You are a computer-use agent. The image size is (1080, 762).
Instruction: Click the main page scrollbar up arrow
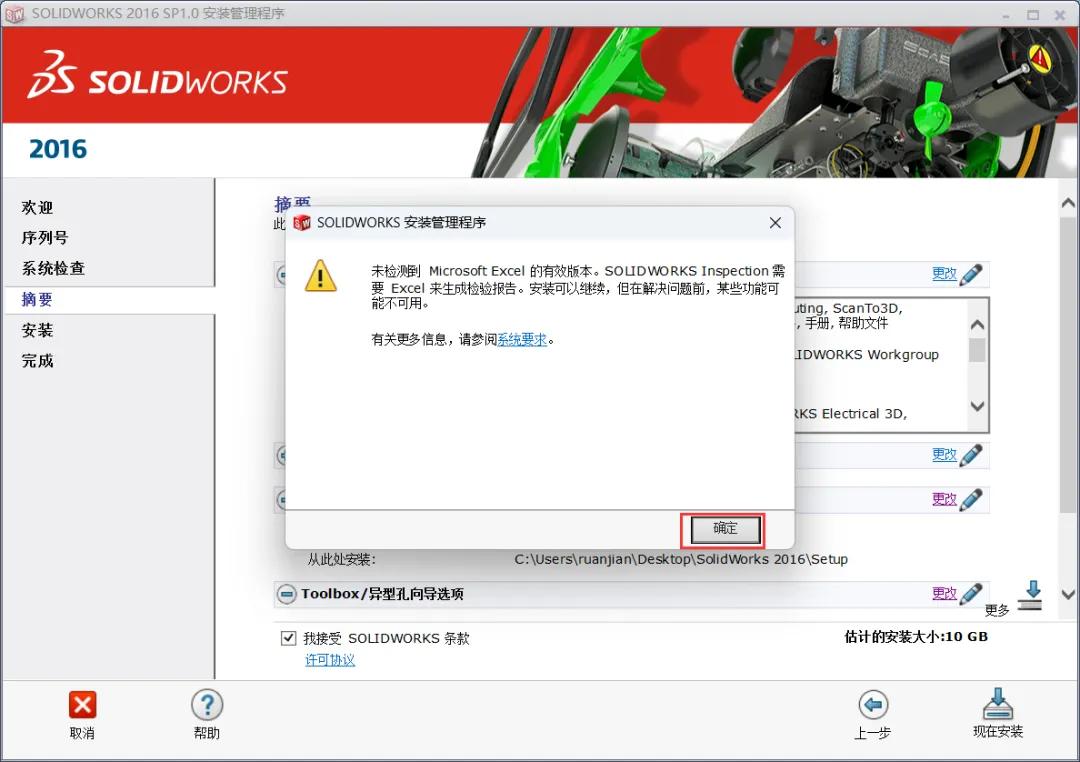(1068, 203)
